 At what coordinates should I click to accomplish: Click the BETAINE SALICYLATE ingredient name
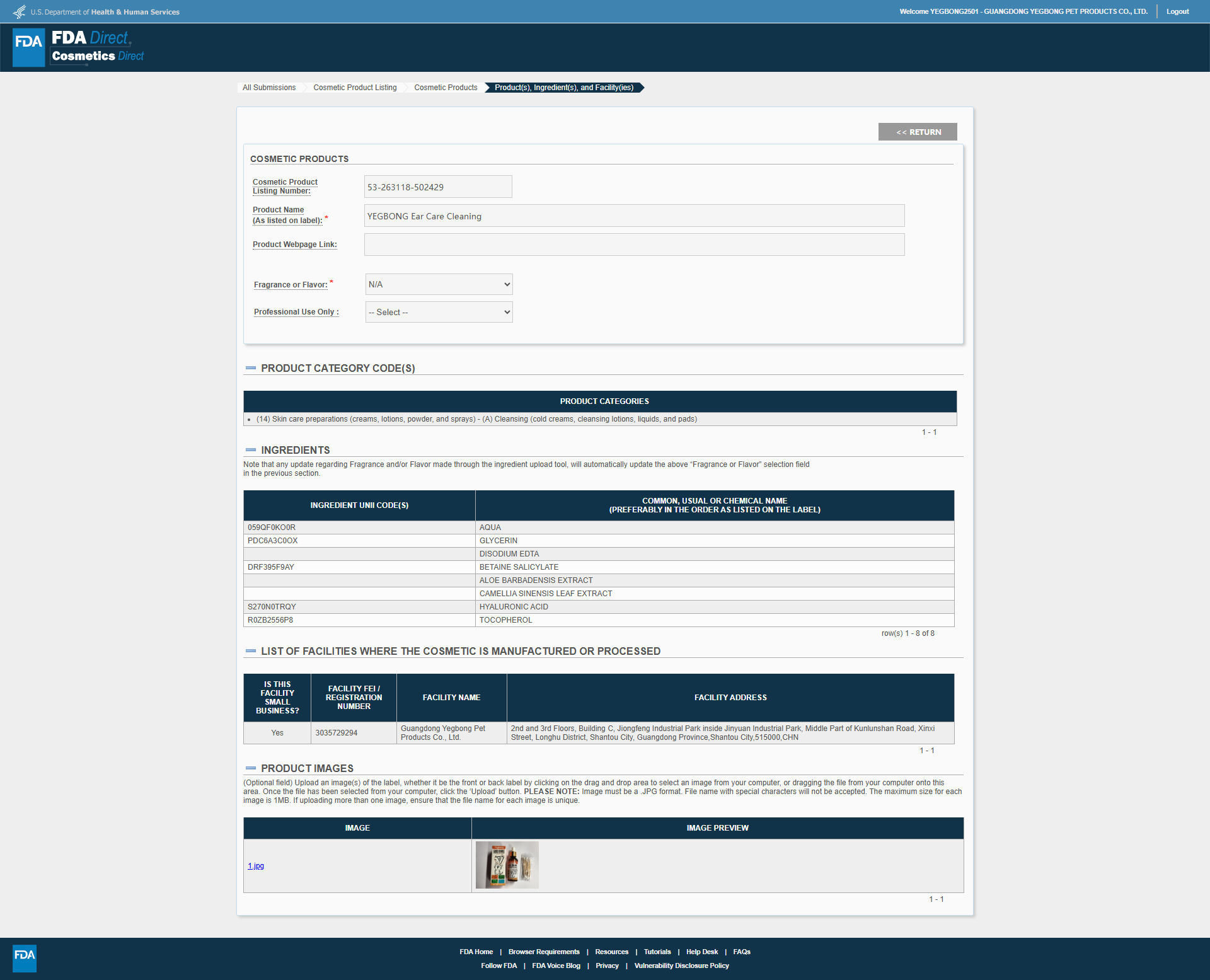coord(519,567)
